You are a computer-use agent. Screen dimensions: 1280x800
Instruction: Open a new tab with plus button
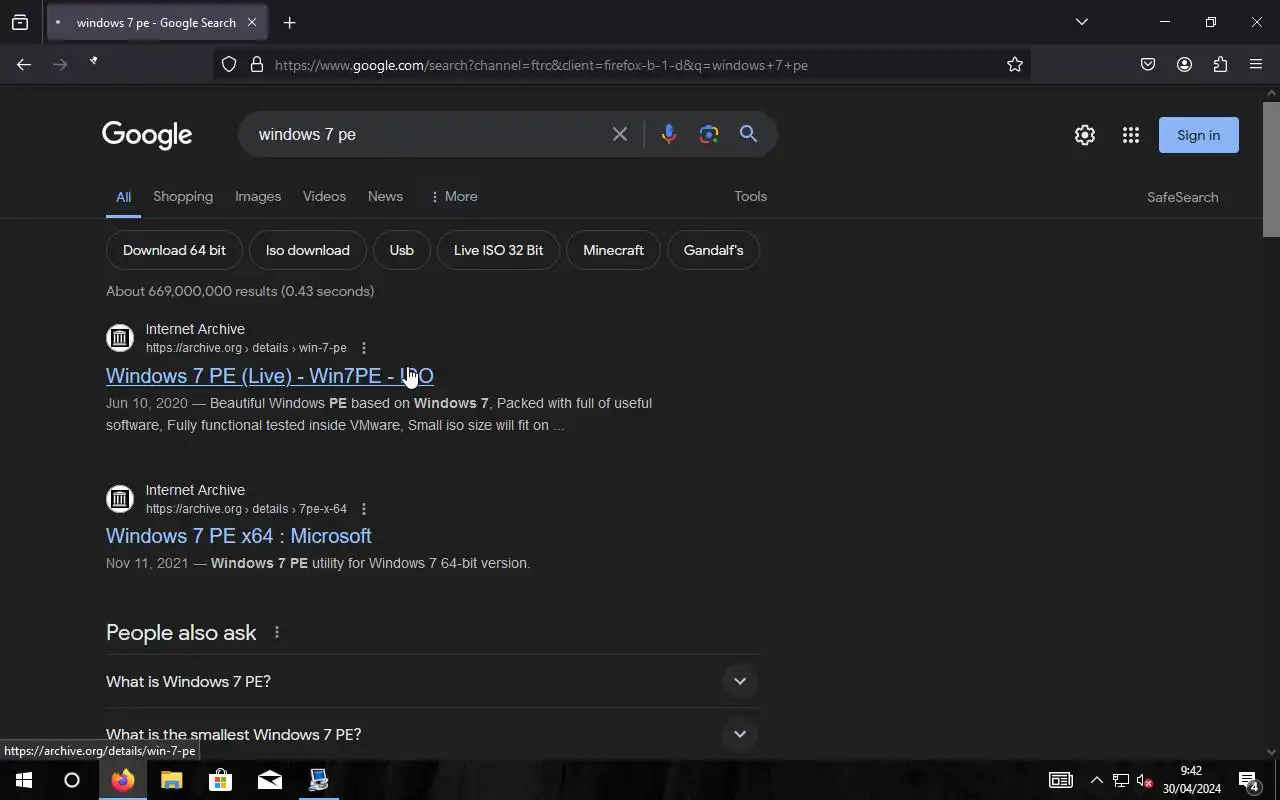click(289, 22)
